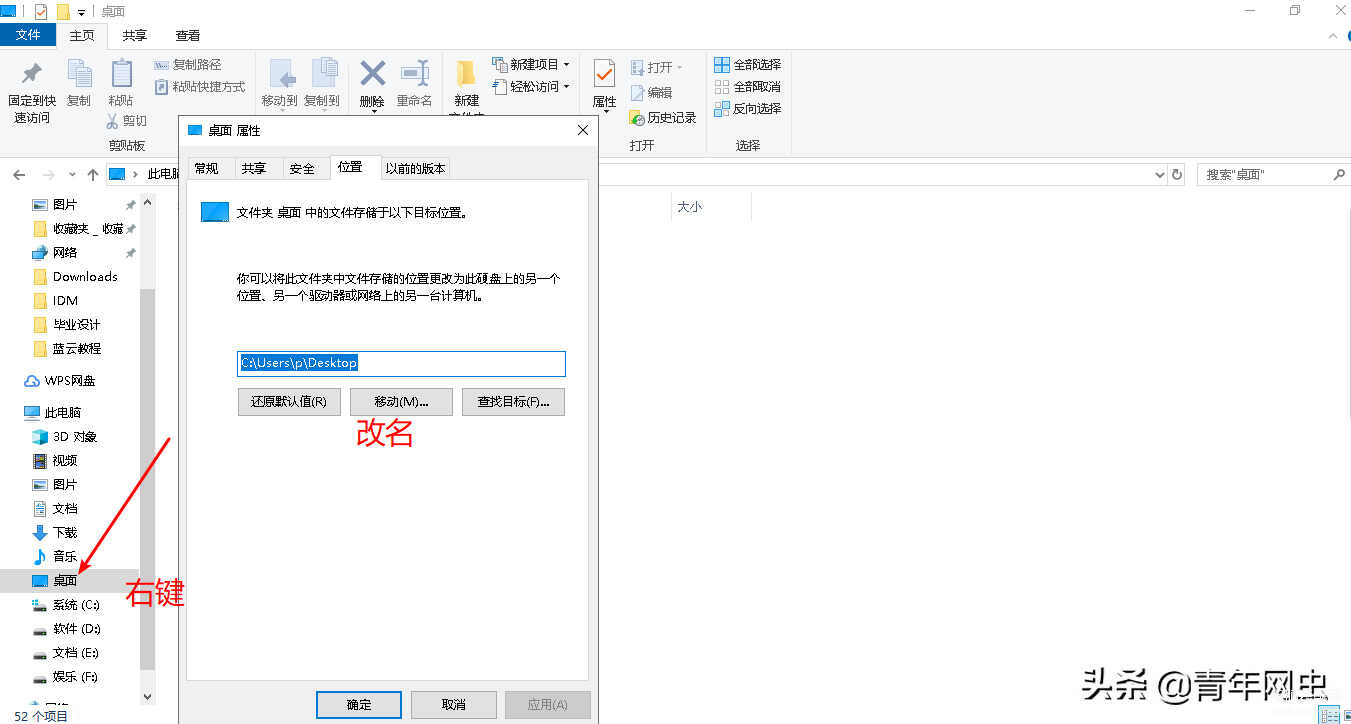Click Restore Default (还原默认值) button
The height and width of the screenshot is (724, 1351).
coord(289,402)
